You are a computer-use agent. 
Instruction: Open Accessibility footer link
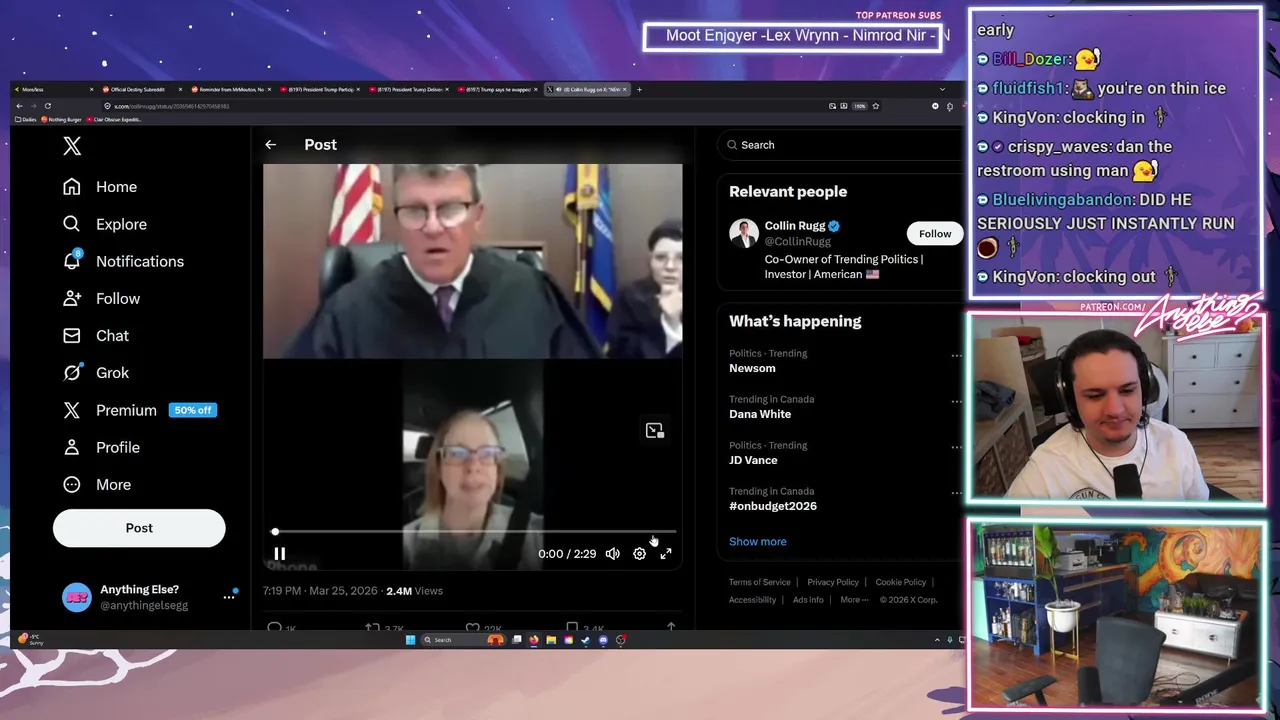point(752,600)
